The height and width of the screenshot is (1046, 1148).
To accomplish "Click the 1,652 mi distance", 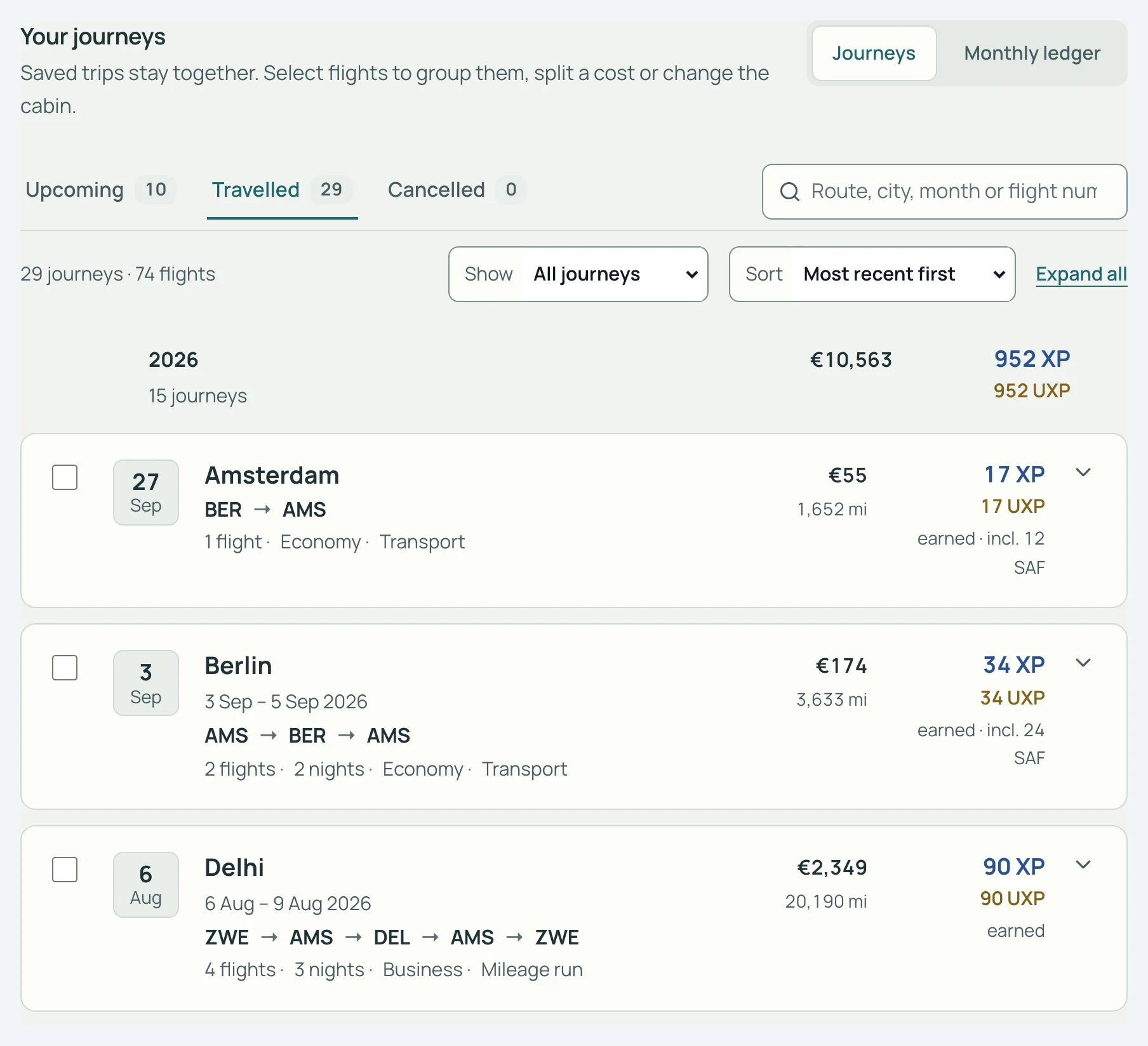I will click(832, 509).
